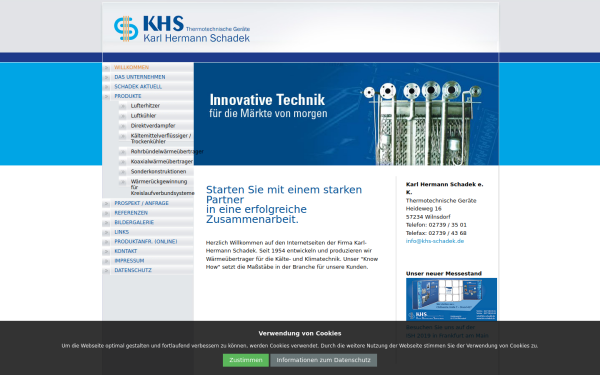Viewport: 600px width, 375px height.
Task: Open the Messestand thumbnail image
Action: [x=452, y=299]
